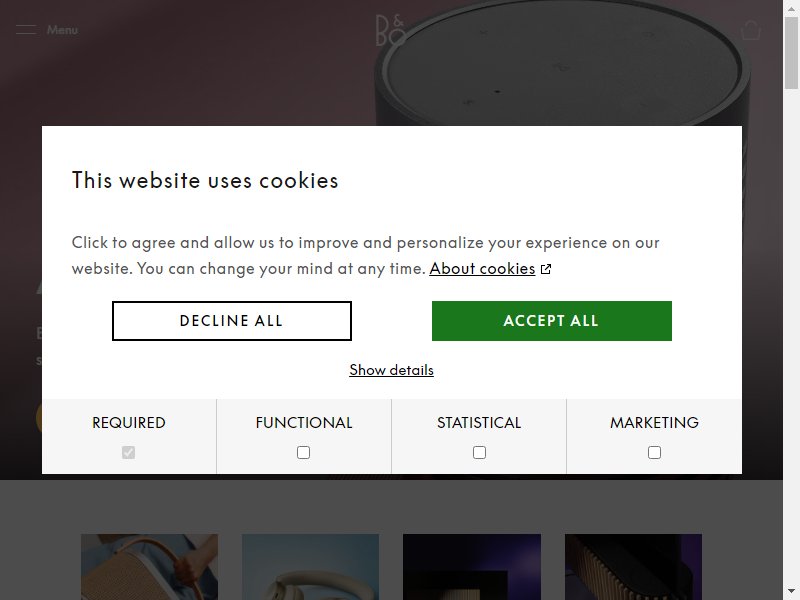The height and width of the screenshot is (600, 800).
Task: Select the dark purple speaker thumbnail
Action: [472, 567]
